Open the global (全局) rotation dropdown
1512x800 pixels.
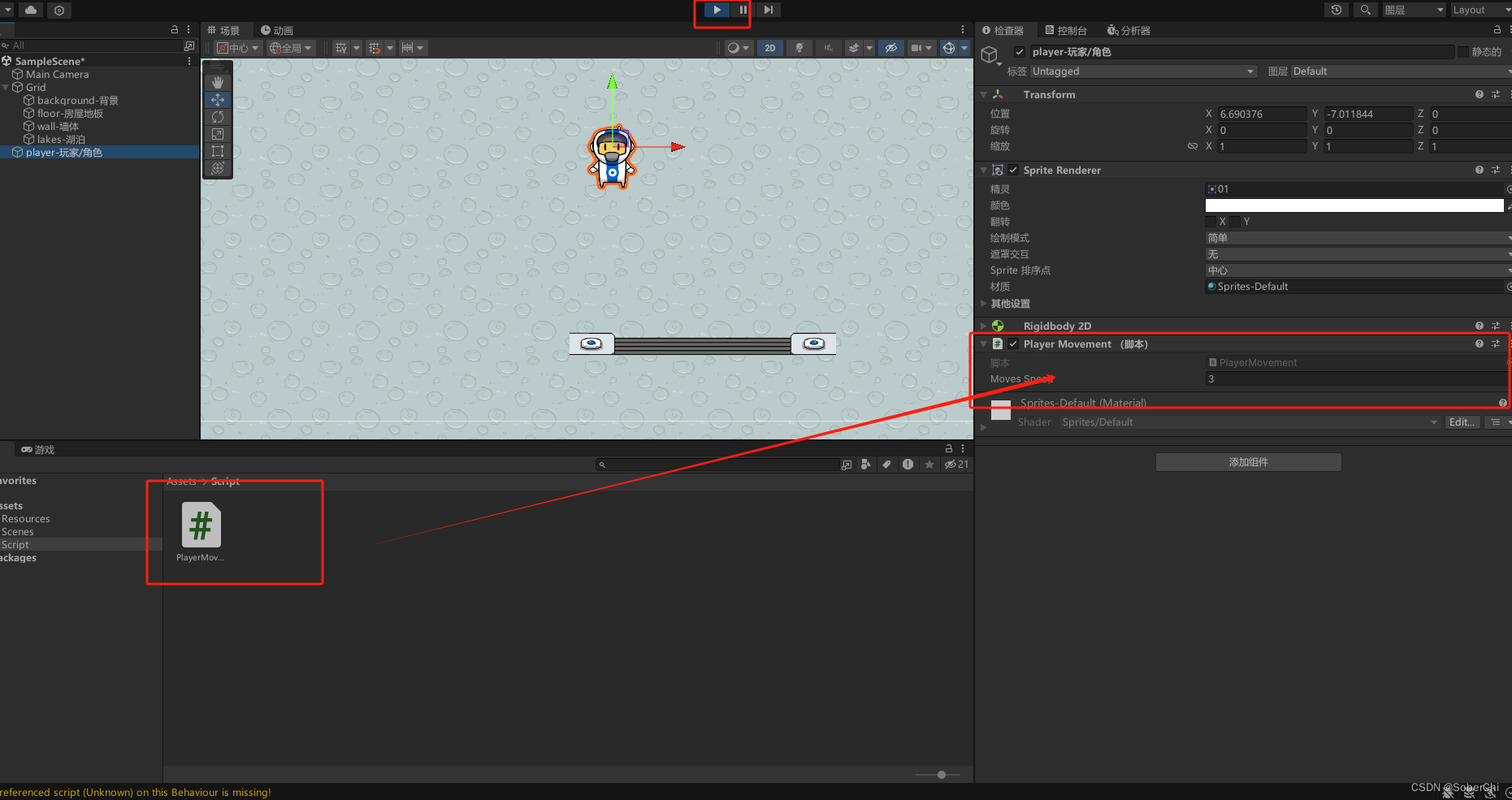pyautogui.click(x=291, y=48)
